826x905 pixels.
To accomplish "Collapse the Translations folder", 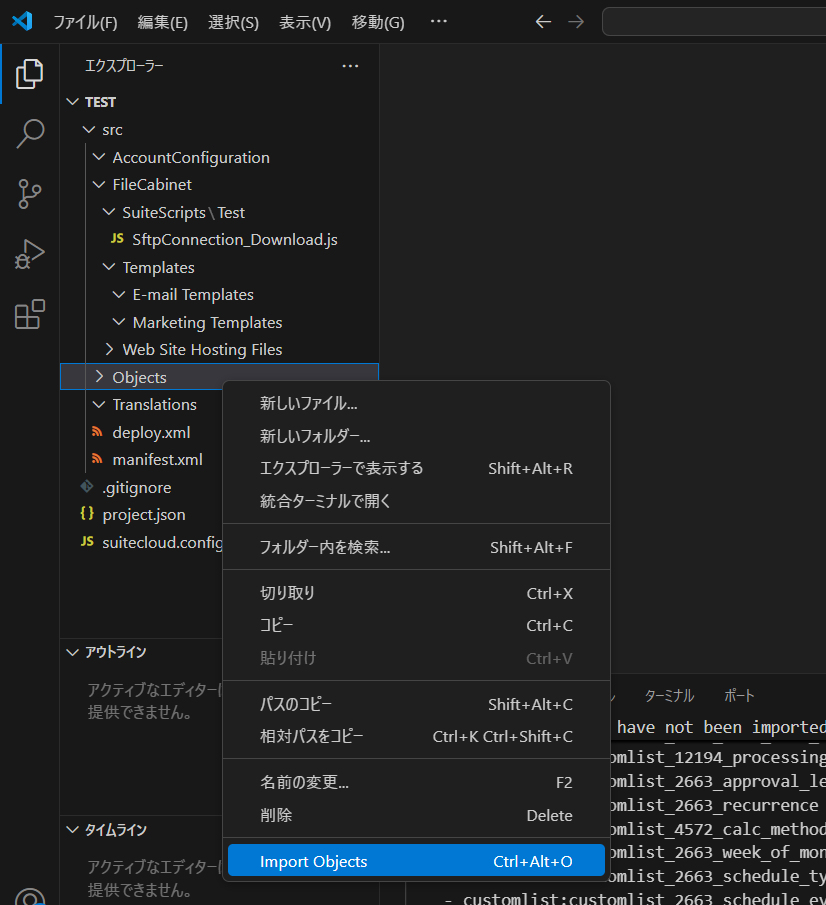I will [99, 405].
